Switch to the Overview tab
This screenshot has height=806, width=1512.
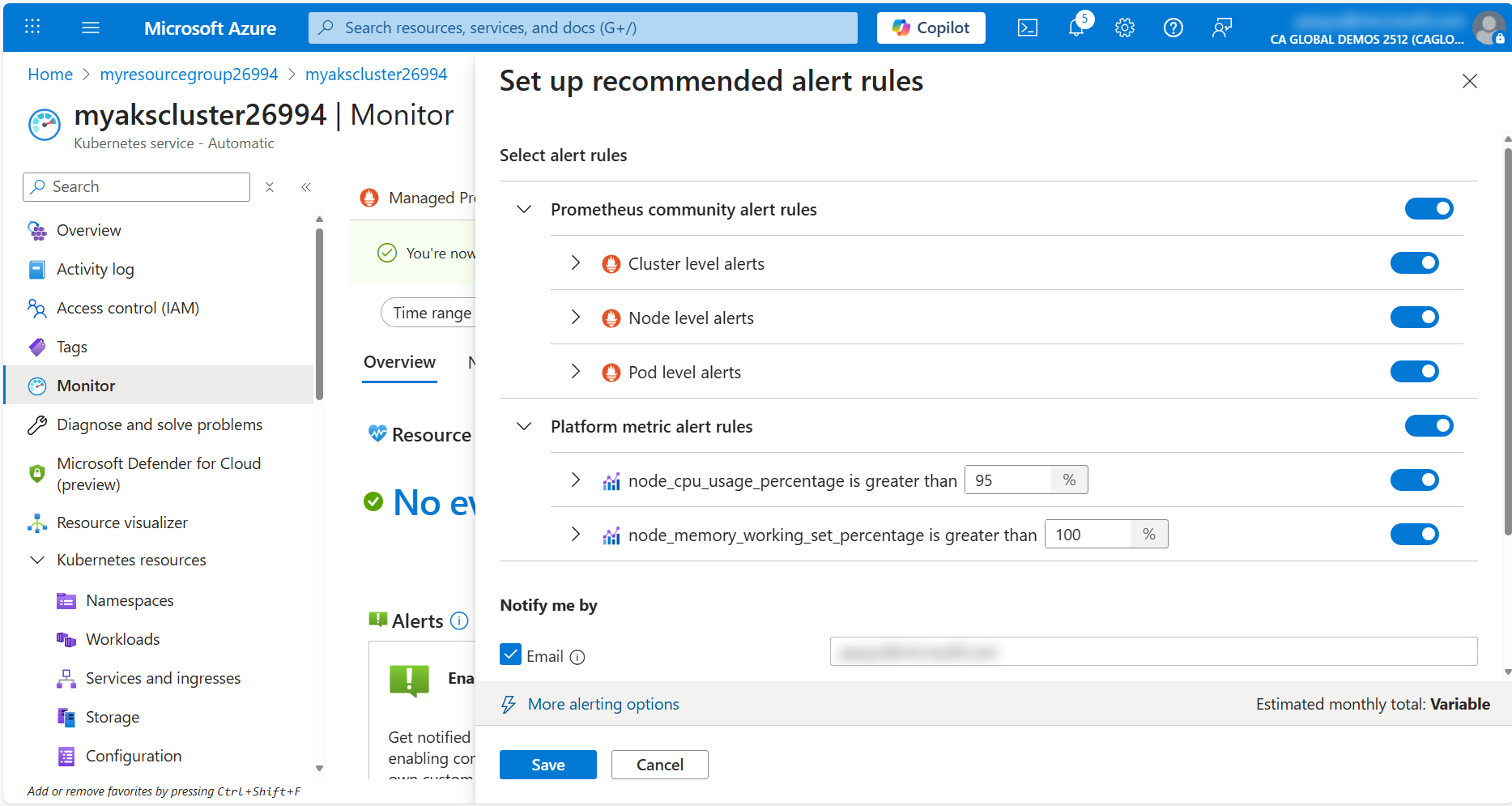pos(399,362)
